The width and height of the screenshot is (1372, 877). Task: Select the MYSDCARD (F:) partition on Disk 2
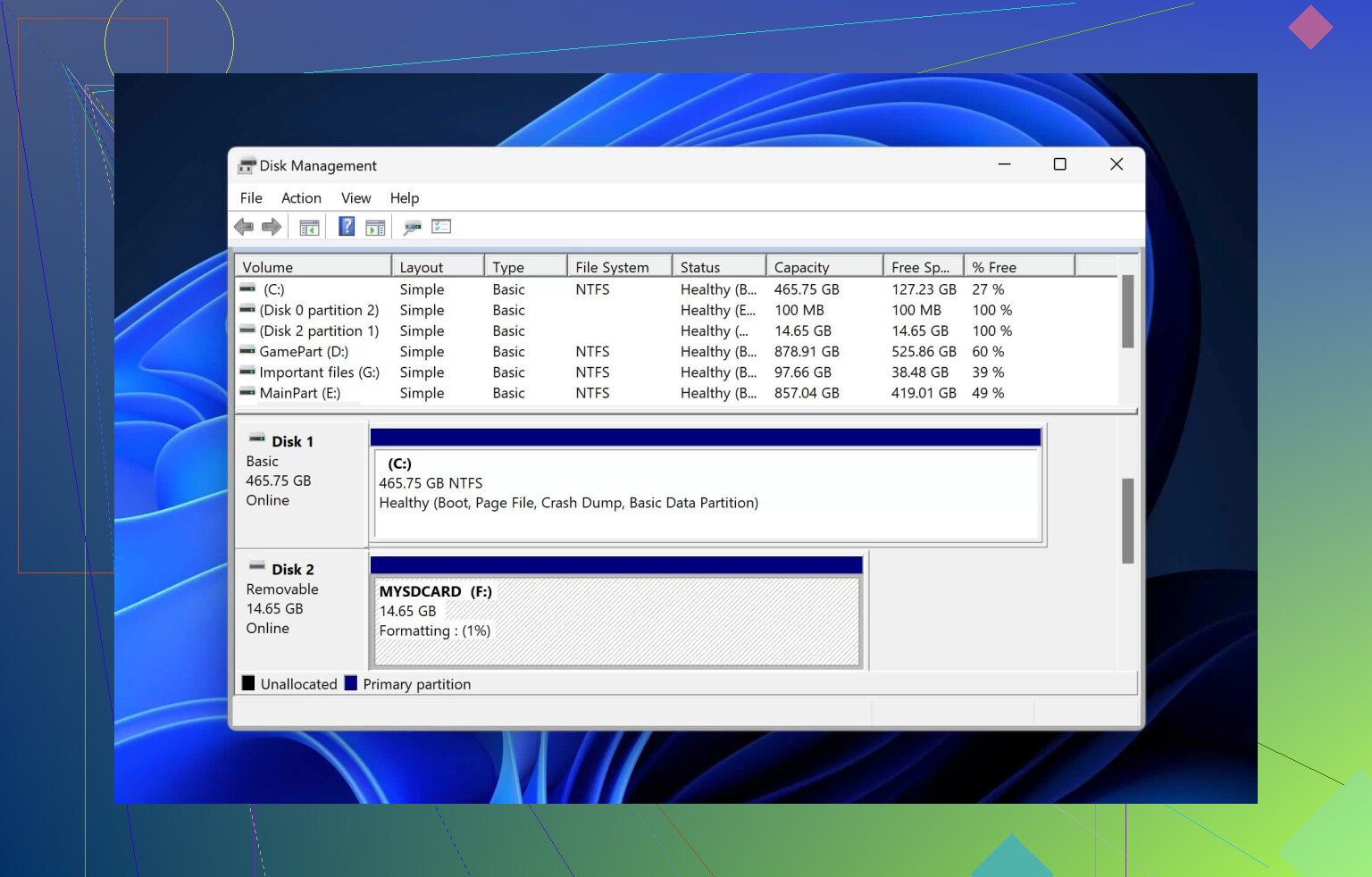(x=616, y=621)
